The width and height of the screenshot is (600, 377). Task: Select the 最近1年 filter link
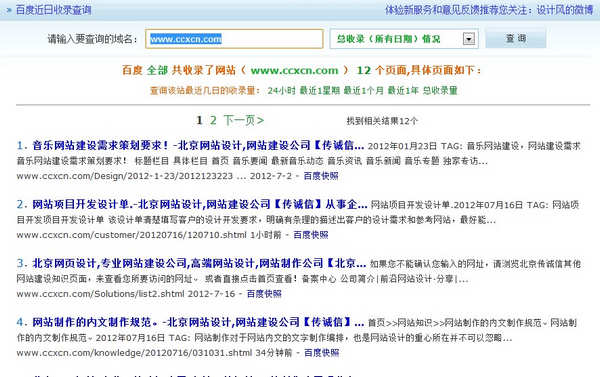(403, 91)
